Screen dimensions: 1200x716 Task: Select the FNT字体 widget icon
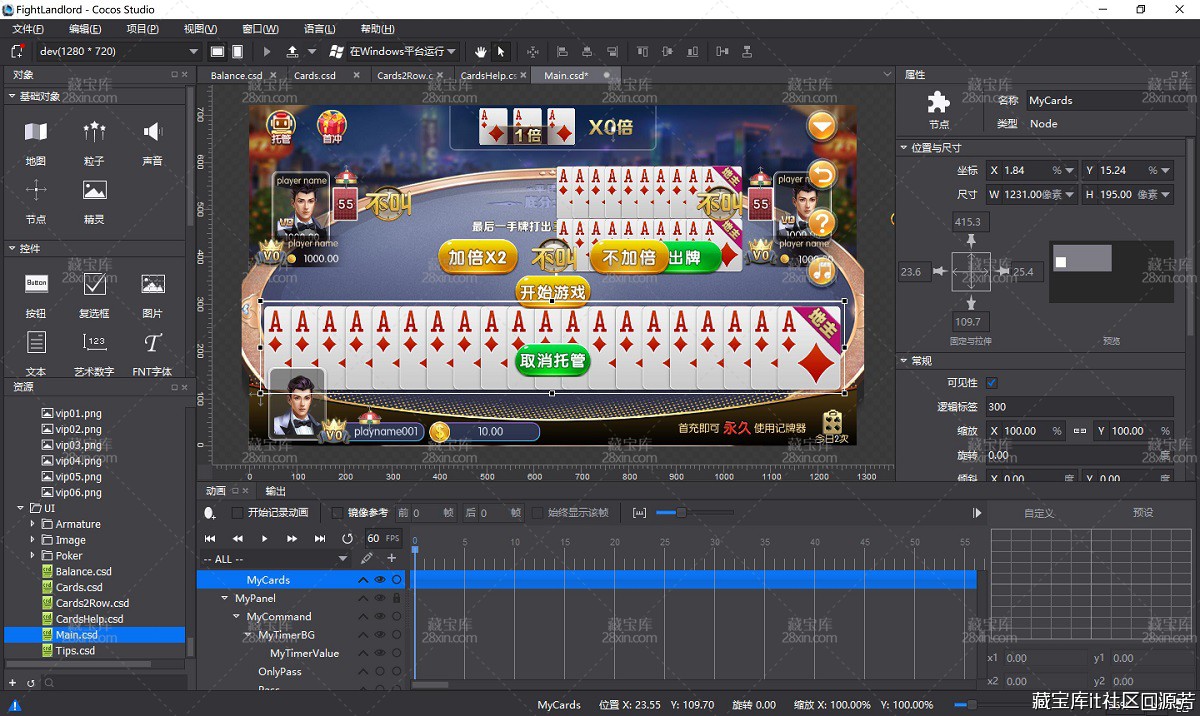(152, 343)
